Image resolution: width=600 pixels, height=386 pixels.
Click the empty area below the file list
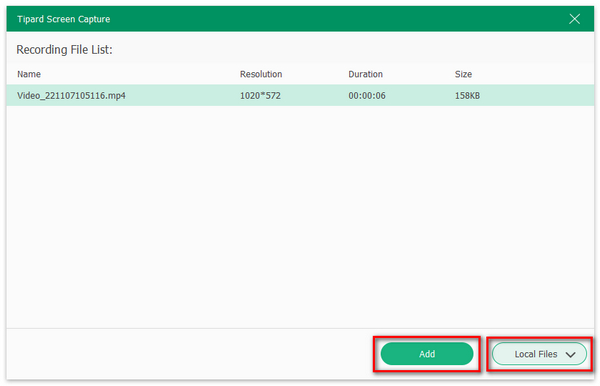pos(300,217)
